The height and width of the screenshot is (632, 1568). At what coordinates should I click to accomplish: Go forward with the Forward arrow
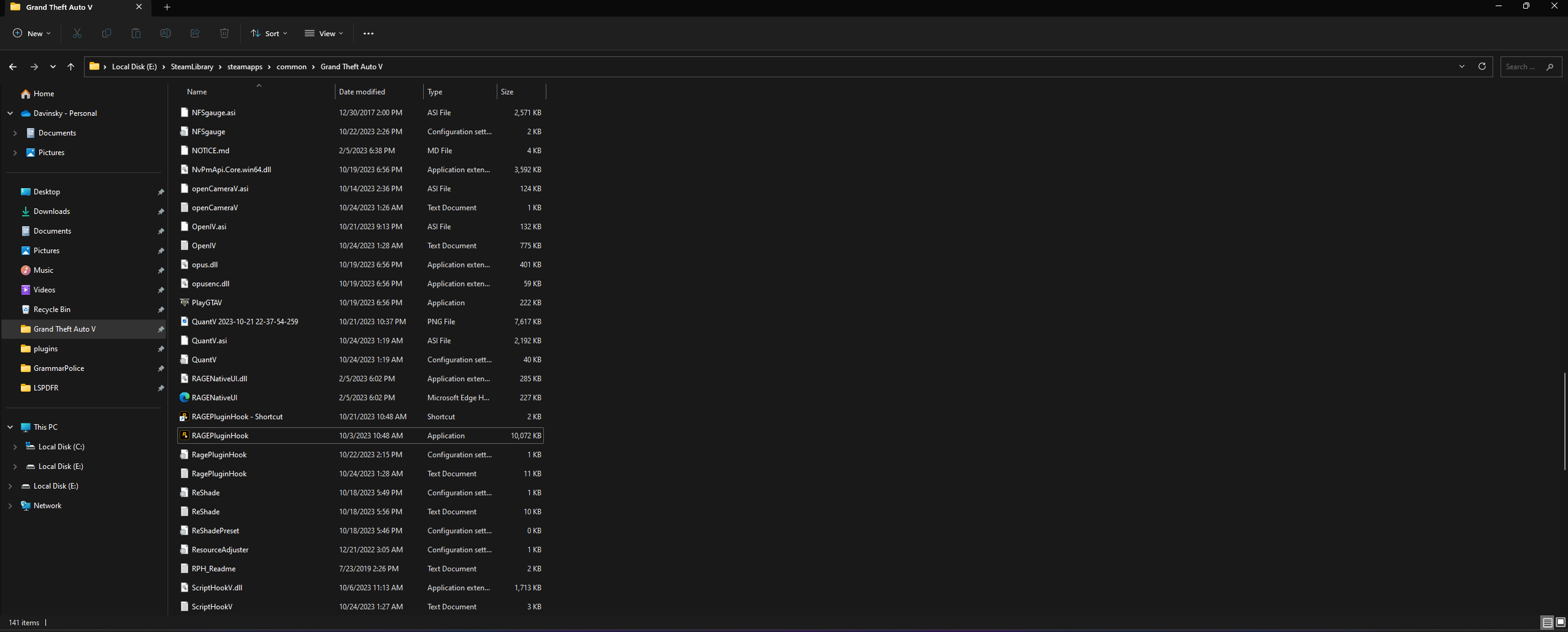coord(34,67)
